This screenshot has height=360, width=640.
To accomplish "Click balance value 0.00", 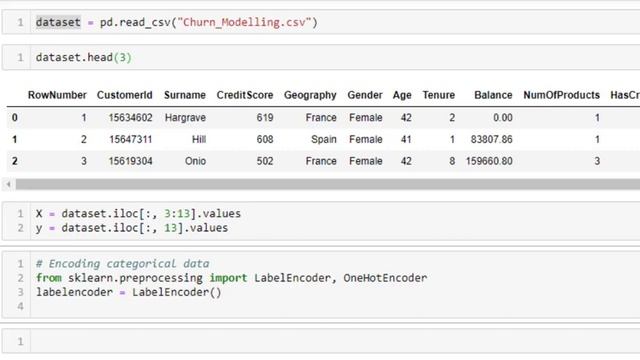I will tap(502, 118).
